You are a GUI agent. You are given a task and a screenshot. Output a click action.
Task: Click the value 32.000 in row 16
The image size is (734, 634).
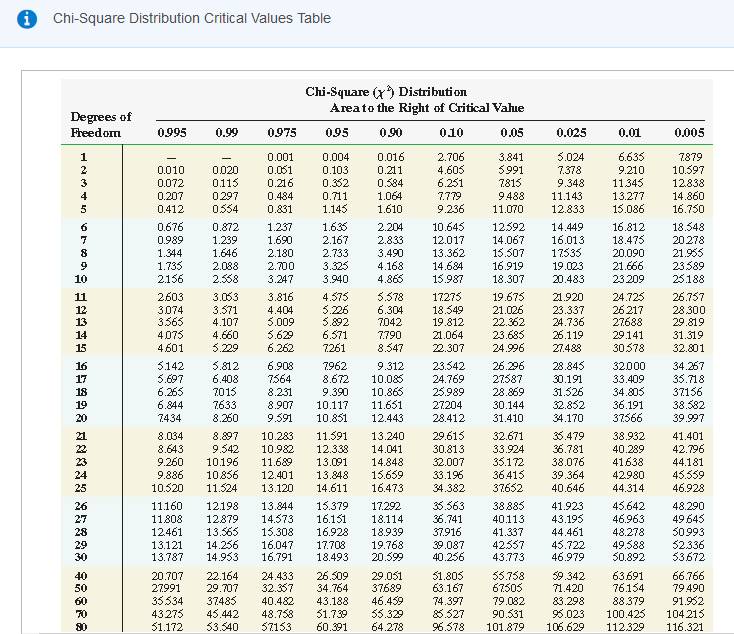coord(629,366)
